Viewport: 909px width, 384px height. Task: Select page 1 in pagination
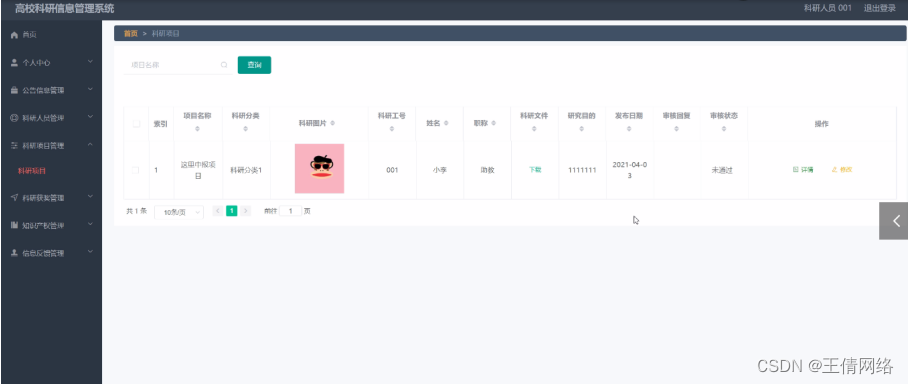(231, 211)
